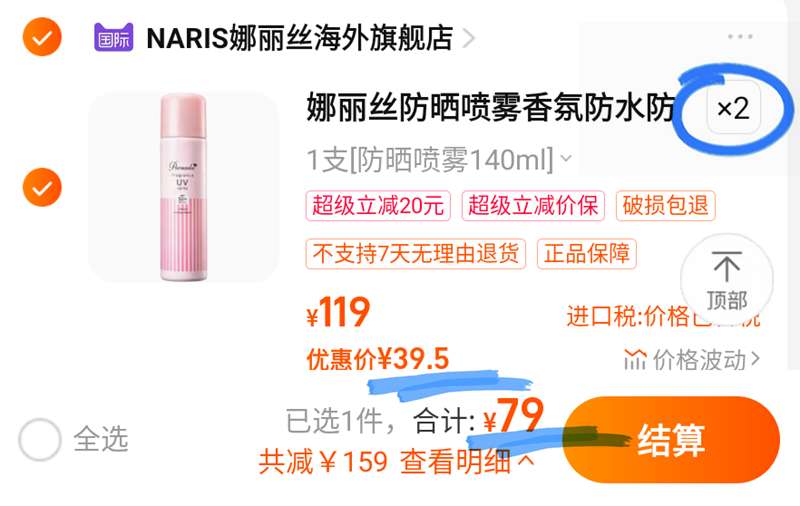Tap the 破损包退 guarantee tag

tap(665, 206)
